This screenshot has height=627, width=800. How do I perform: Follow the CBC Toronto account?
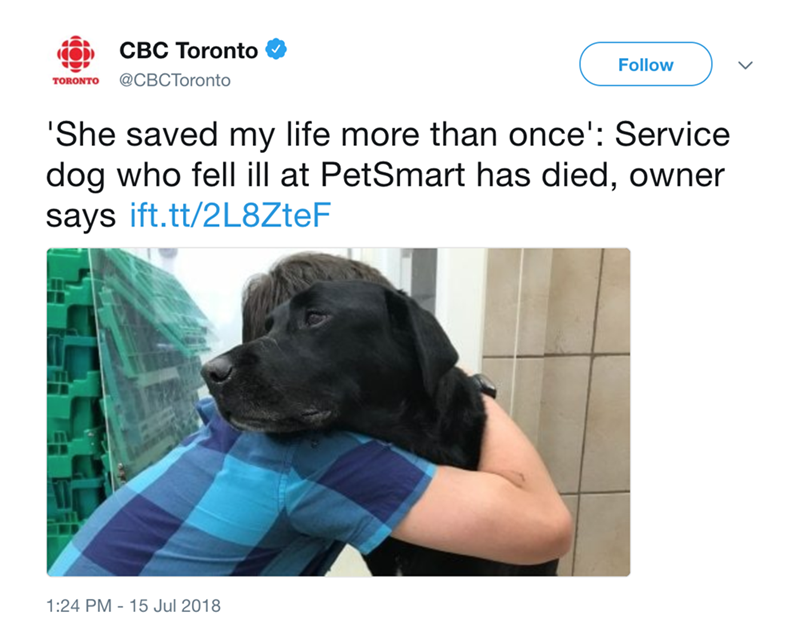(x=645, y=65)
